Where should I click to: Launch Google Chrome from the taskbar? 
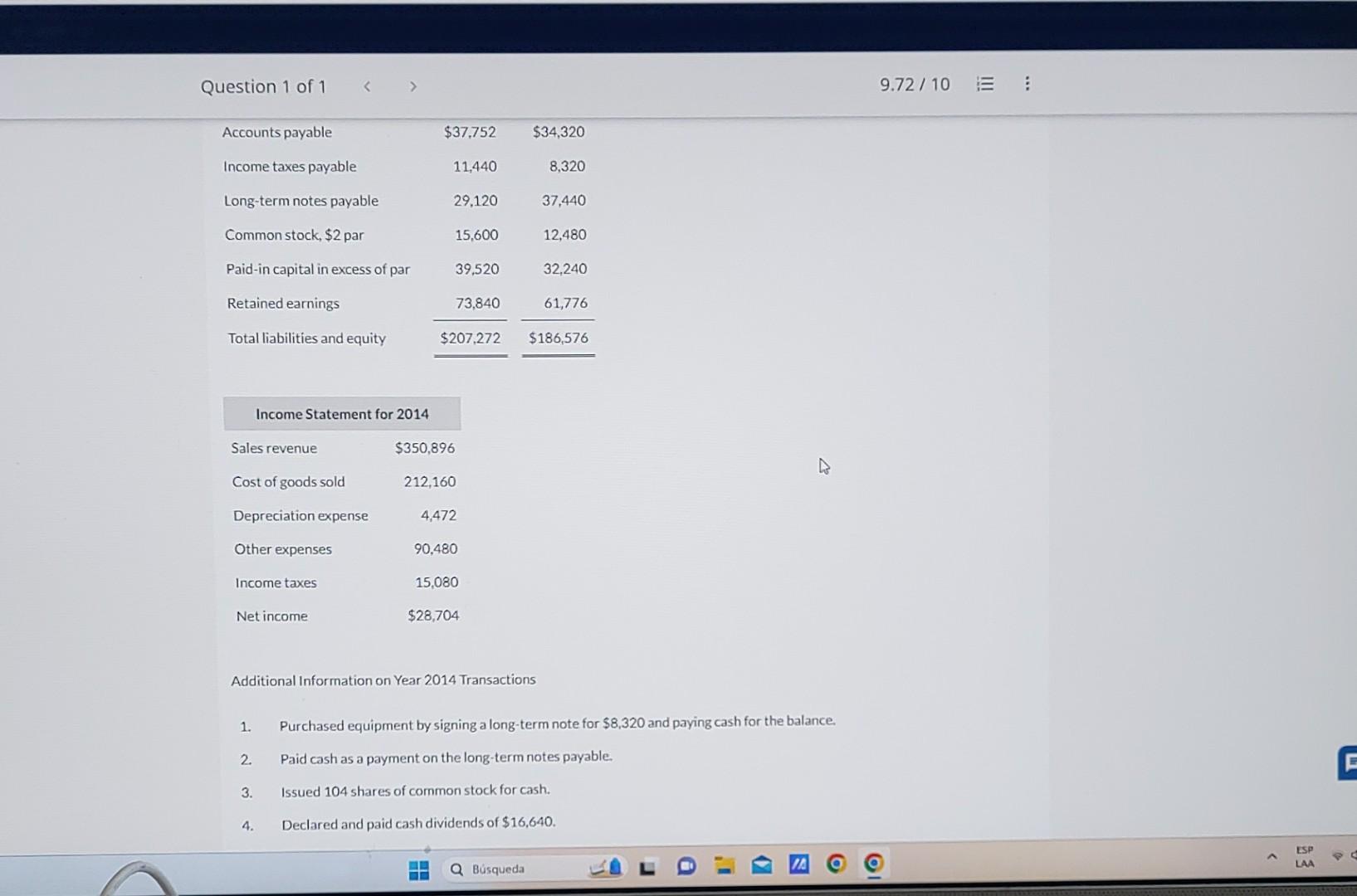pos(836,865)
